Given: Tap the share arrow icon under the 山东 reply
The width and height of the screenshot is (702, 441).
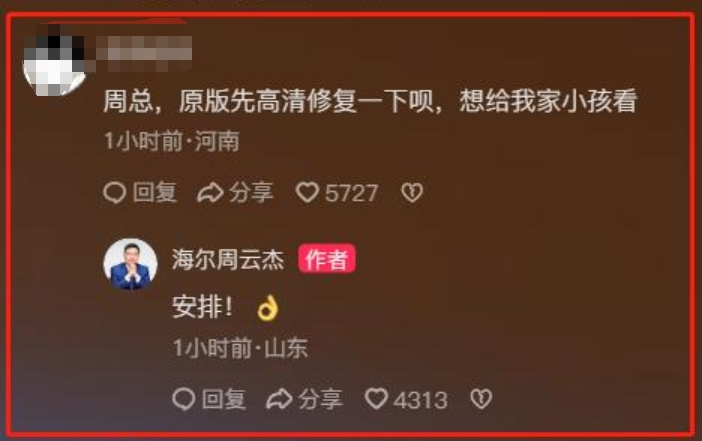Looking at the screenshot, I should coord(279,399).
